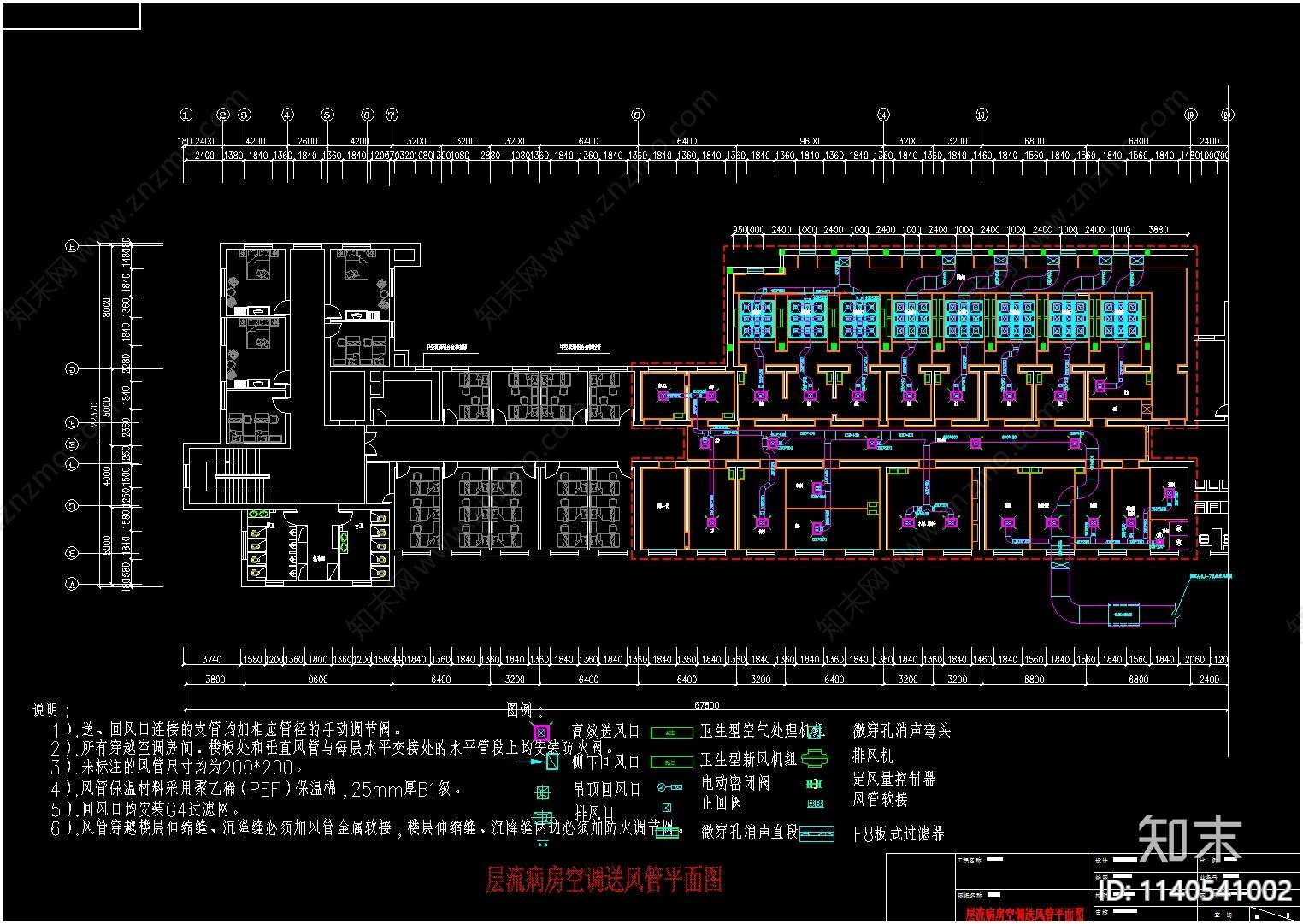Click the red title 层流病房空调送风管平面图
The width and height of the screenshot is (1303, 924).
coord(604,880)
